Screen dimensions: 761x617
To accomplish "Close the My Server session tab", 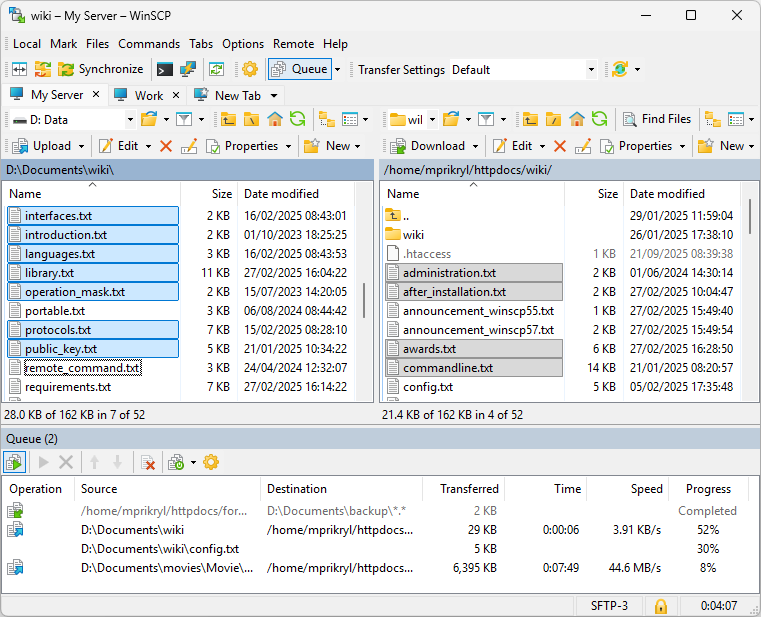I will pyautogui.click(x=96, y=95).
